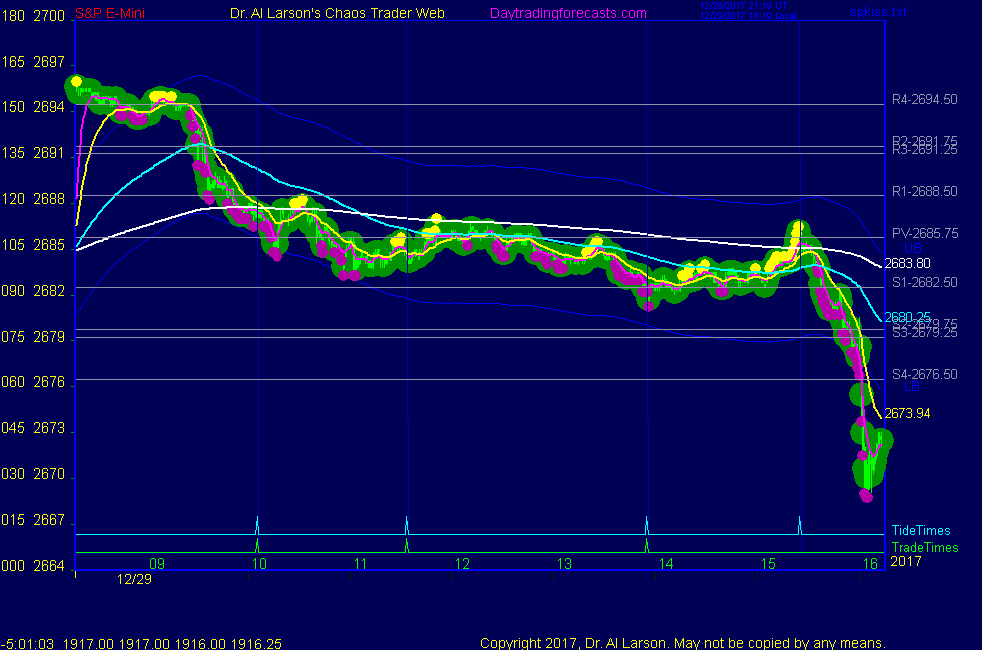
Task: Click the cyan 2680.25 average value
Action: pyautogui.click(x=907, y=317)
